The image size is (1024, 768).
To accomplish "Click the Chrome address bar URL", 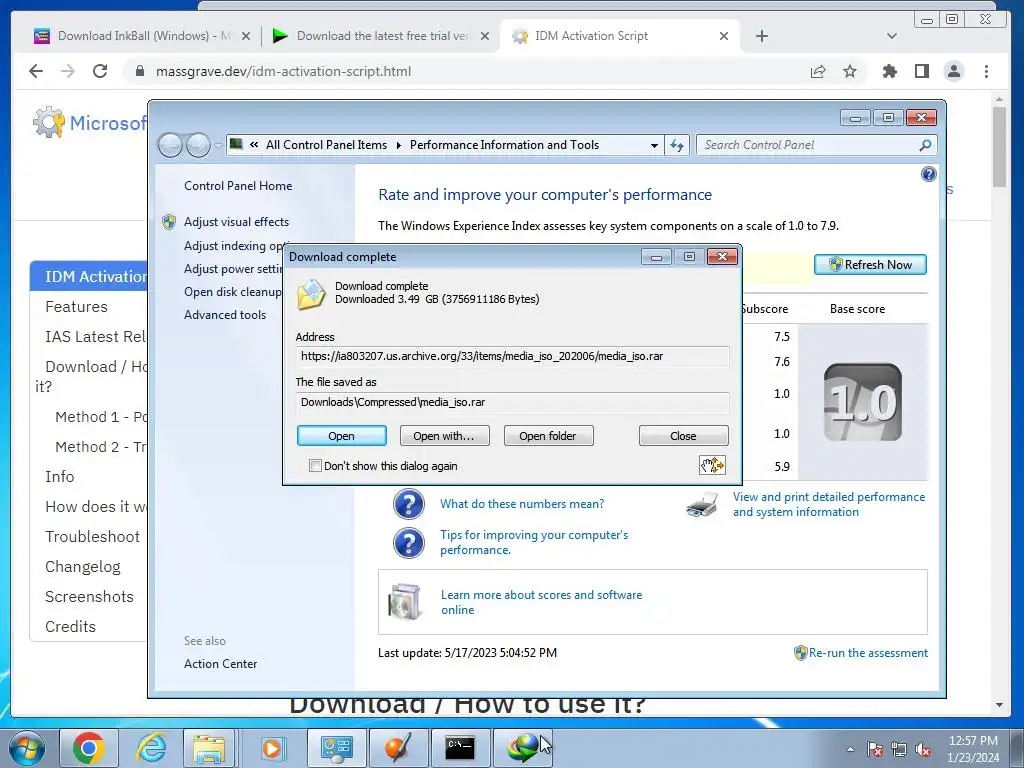I will pos(283,71).
